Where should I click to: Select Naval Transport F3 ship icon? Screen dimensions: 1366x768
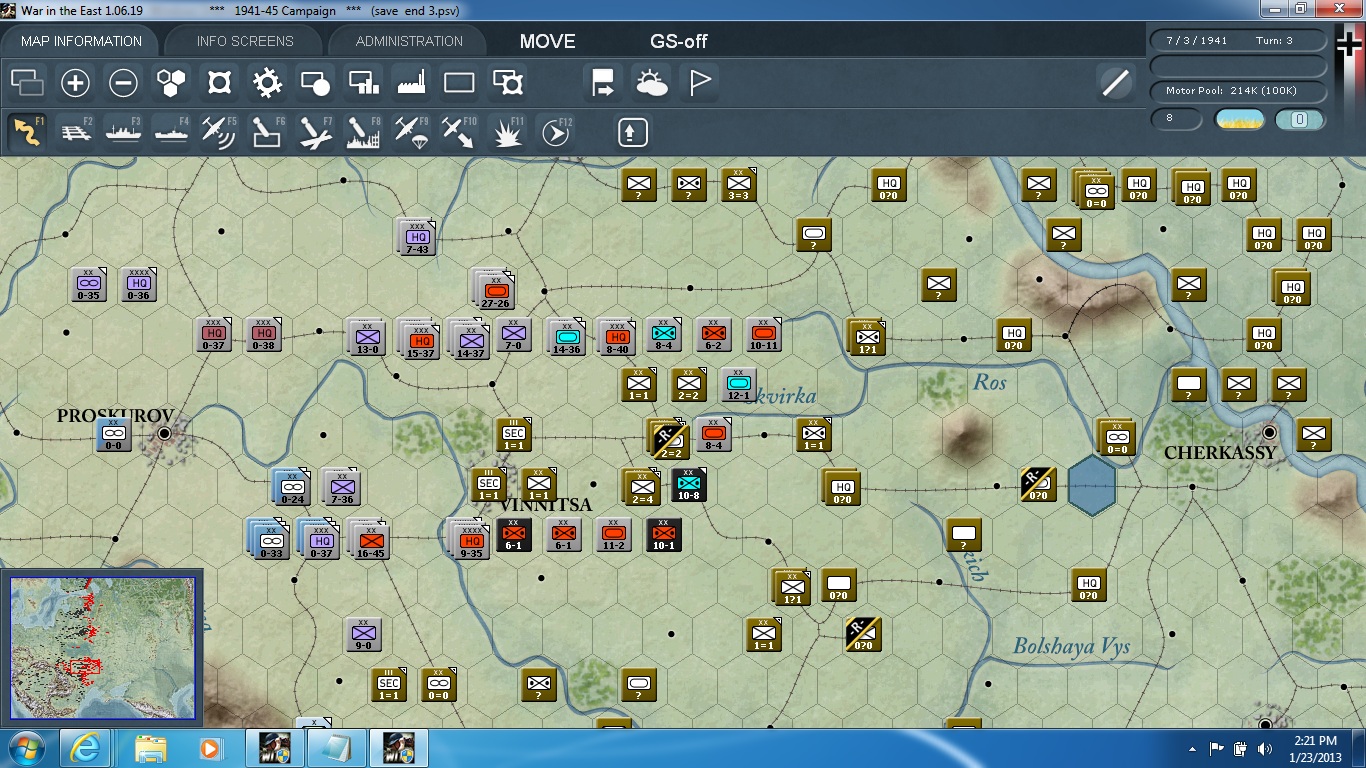click(x=124, y=132)
